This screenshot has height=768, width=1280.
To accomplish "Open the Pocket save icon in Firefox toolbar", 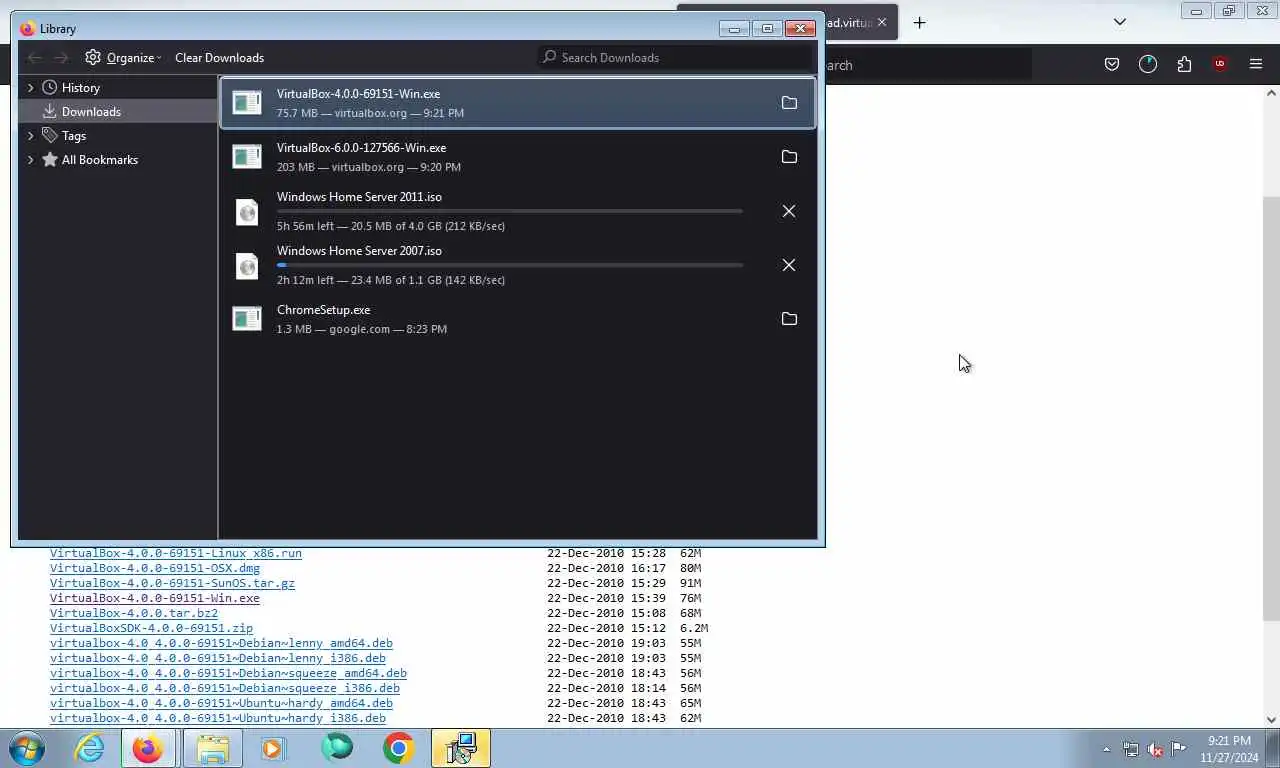I will coord(1112,64).
